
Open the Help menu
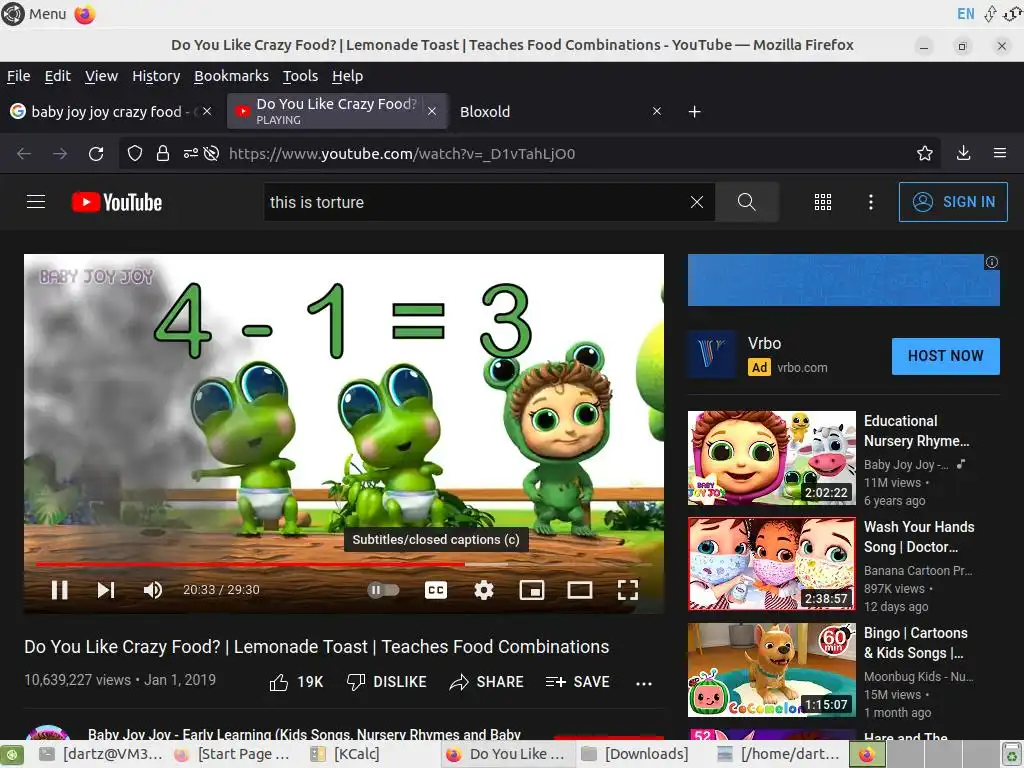(x=347, y=76)
